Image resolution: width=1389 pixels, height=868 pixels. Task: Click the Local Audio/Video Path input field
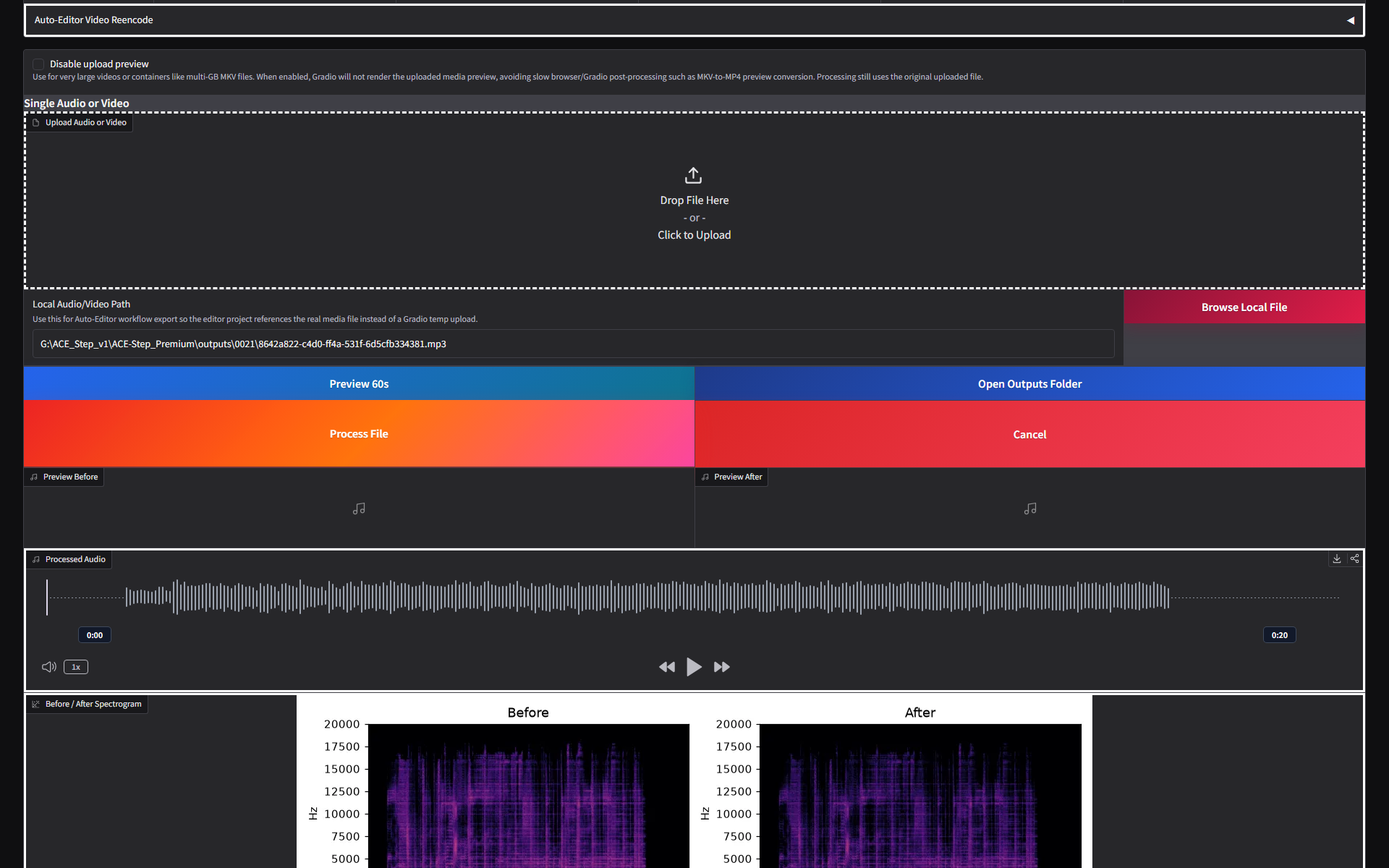(573, 344)
